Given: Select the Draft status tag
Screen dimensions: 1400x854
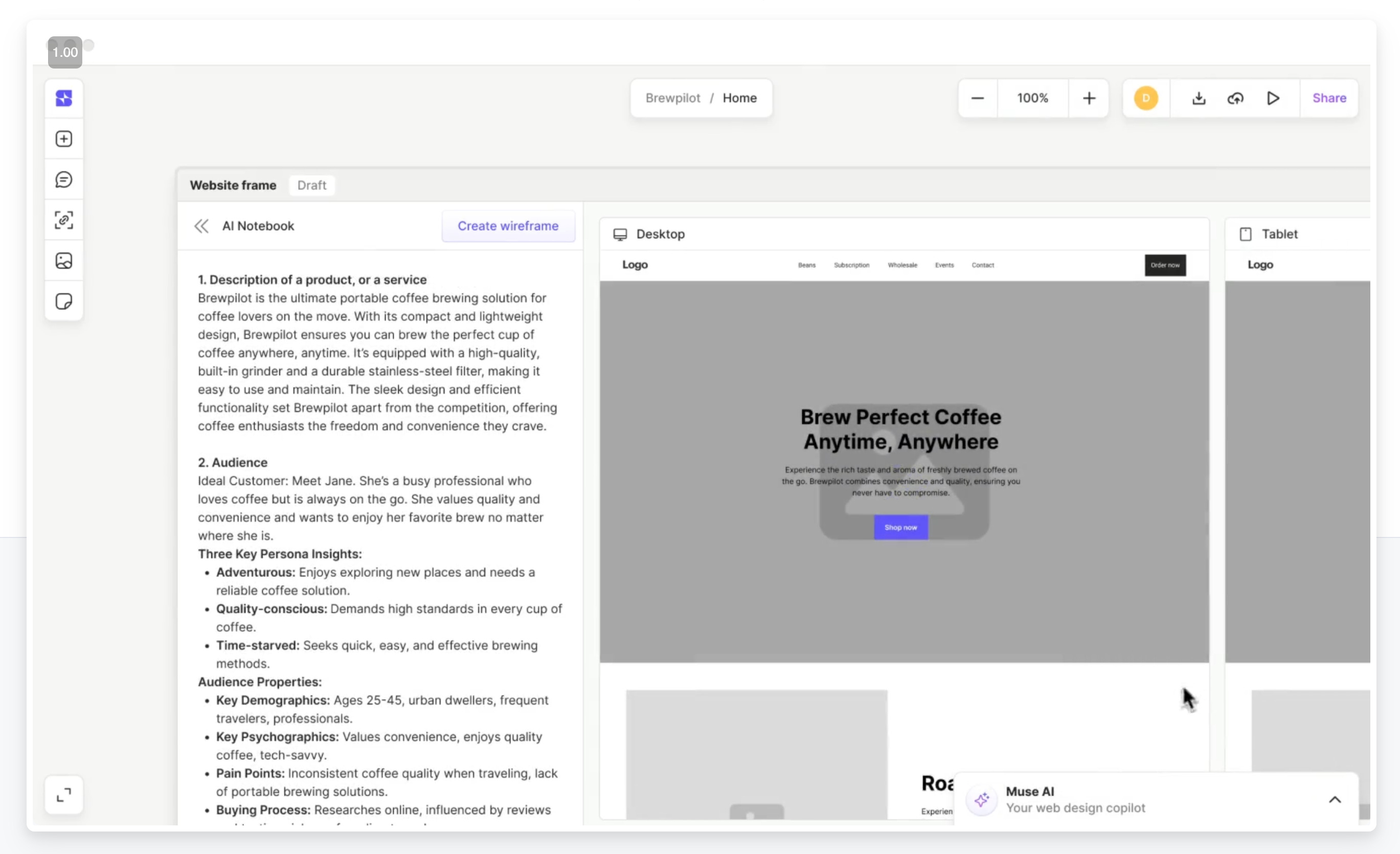Looking at the screenshot, I should pyautogui.click(x=311, y=185).
